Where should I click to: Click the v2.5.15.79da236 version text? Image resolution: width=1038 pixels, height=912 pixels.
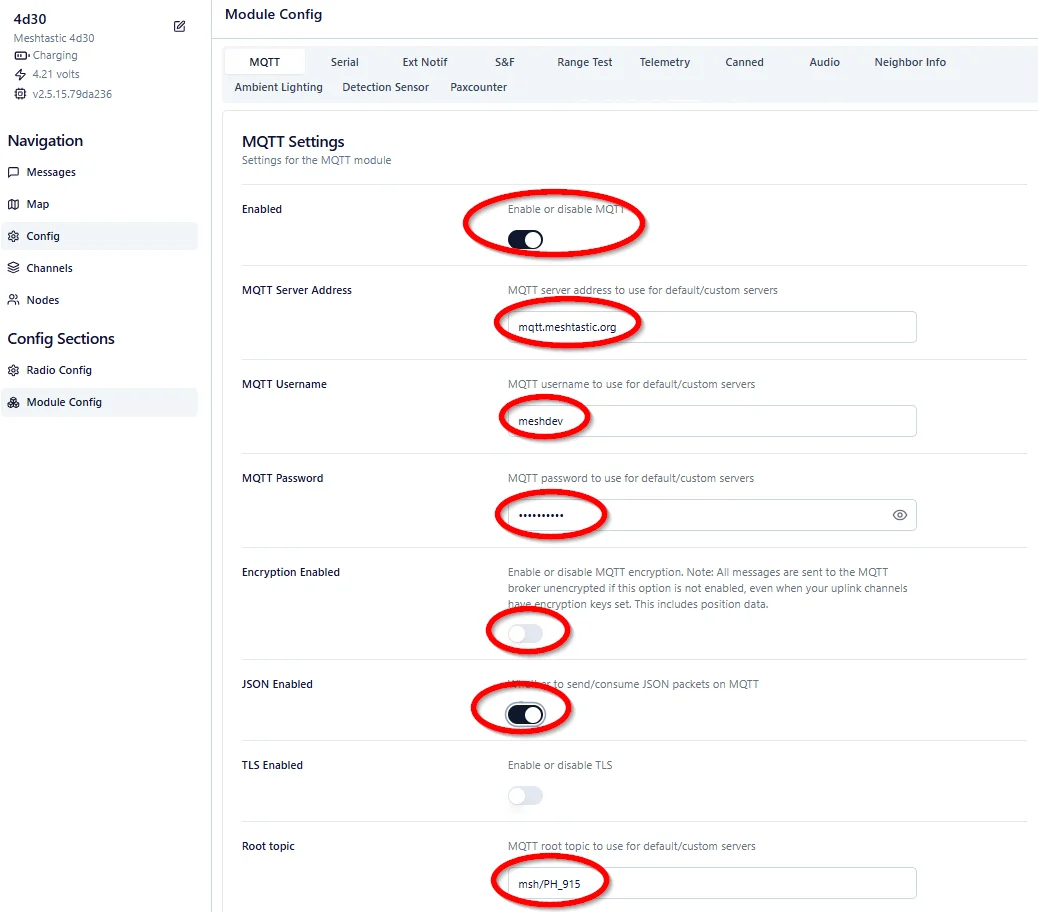click(72, 94)
